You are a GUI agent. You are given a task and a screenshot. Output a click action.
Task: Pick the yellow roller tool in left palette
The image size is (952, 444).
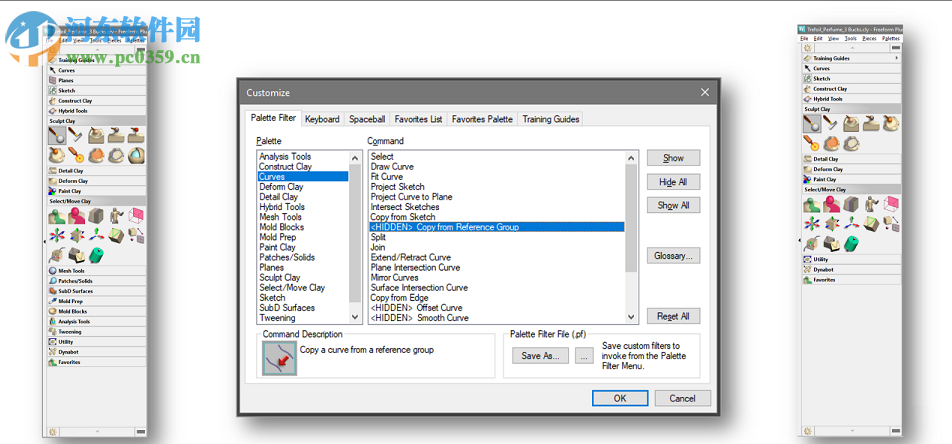point(75,155)
